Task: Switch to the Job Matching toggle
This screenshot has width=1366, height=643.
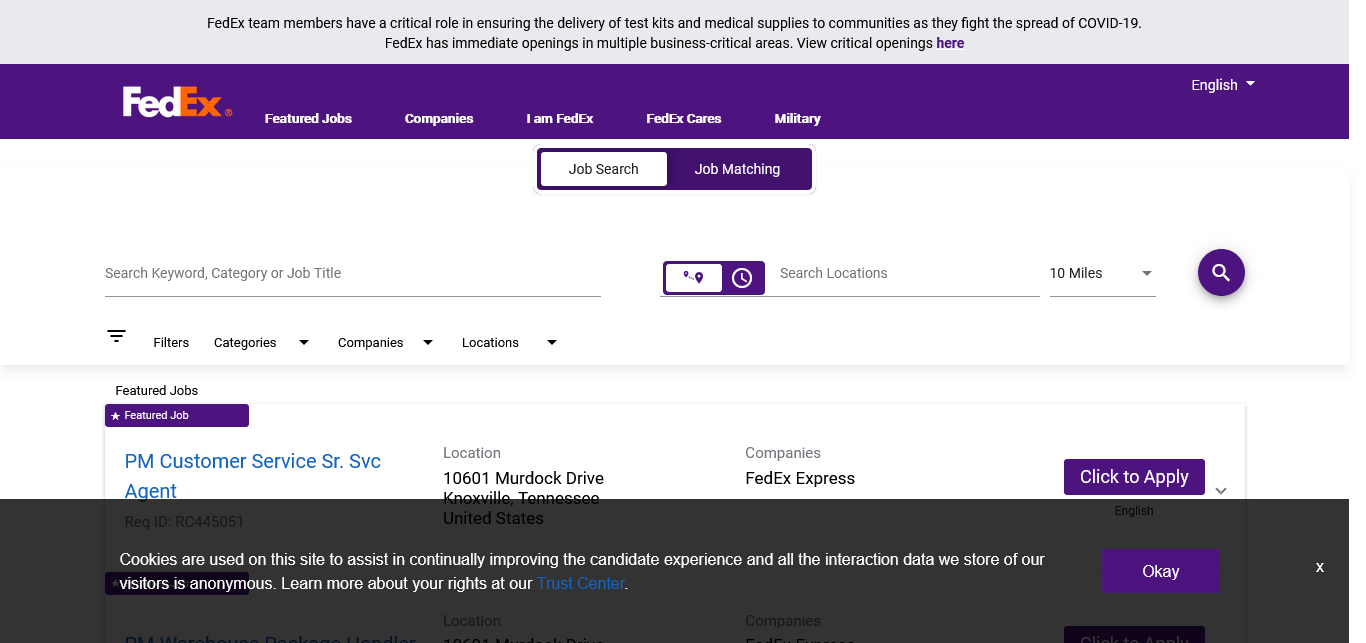Action: pyautogui.click(x=737, y=169)
